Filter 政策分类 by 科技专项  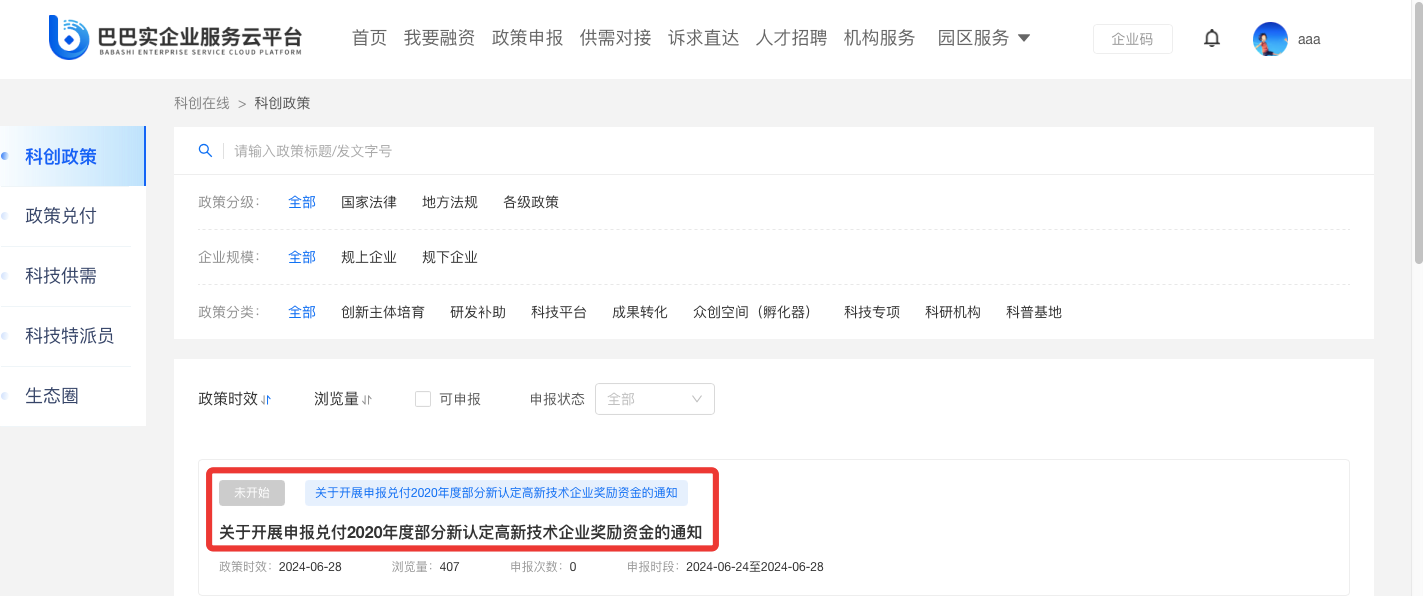point(872,312)
